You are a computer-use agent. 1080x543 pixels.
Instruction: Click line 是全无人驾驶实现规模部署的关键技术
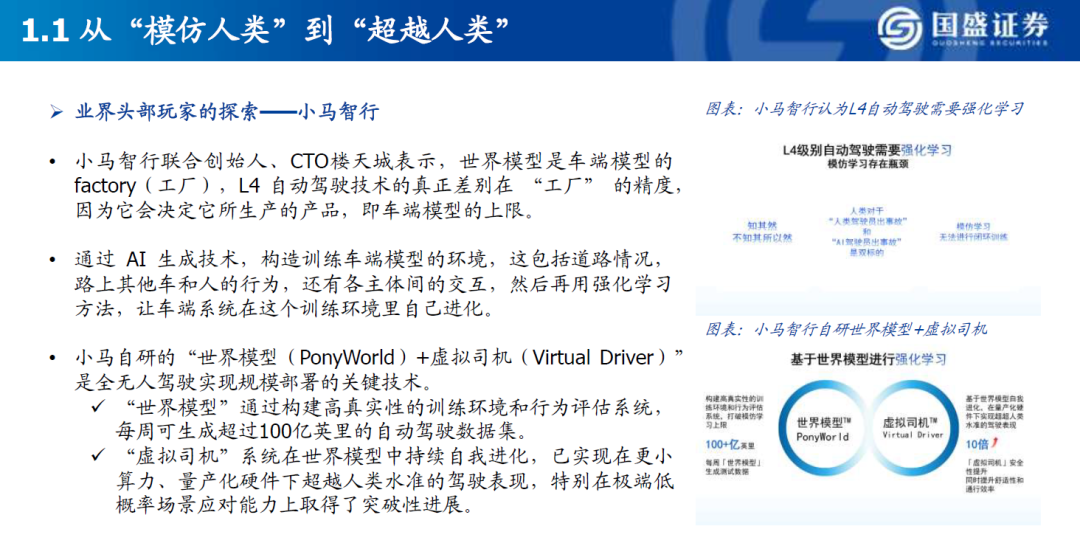[x=253, y=382]
